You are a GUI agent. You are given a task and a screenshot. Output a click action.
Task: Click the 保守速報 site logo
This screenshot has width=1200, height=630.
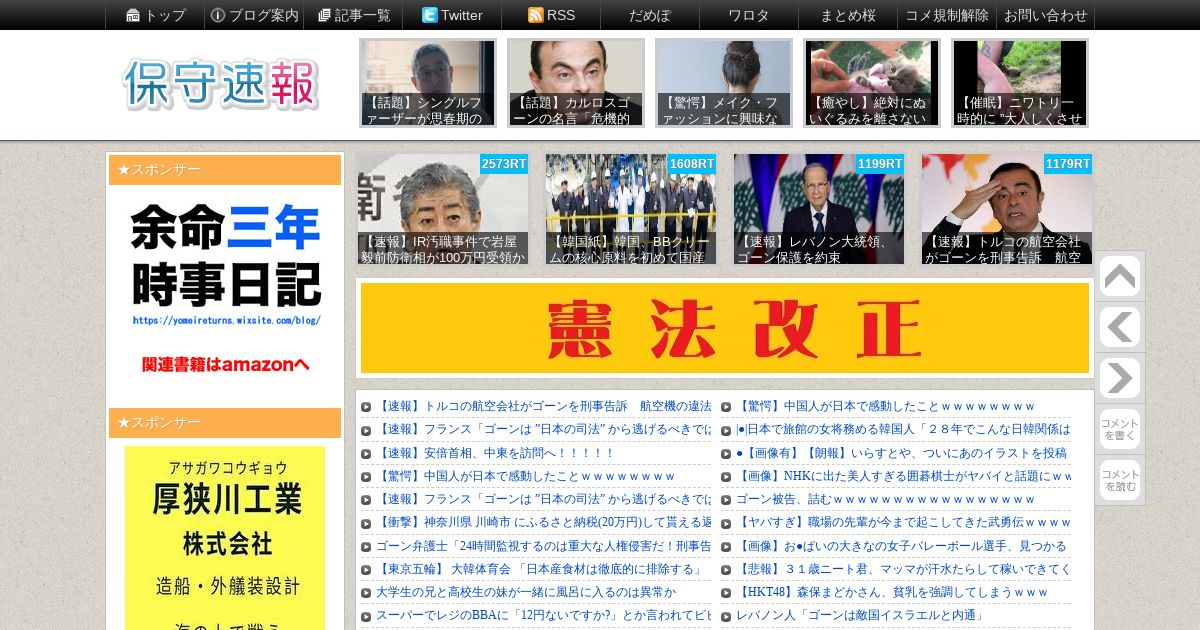pos(221,84)
